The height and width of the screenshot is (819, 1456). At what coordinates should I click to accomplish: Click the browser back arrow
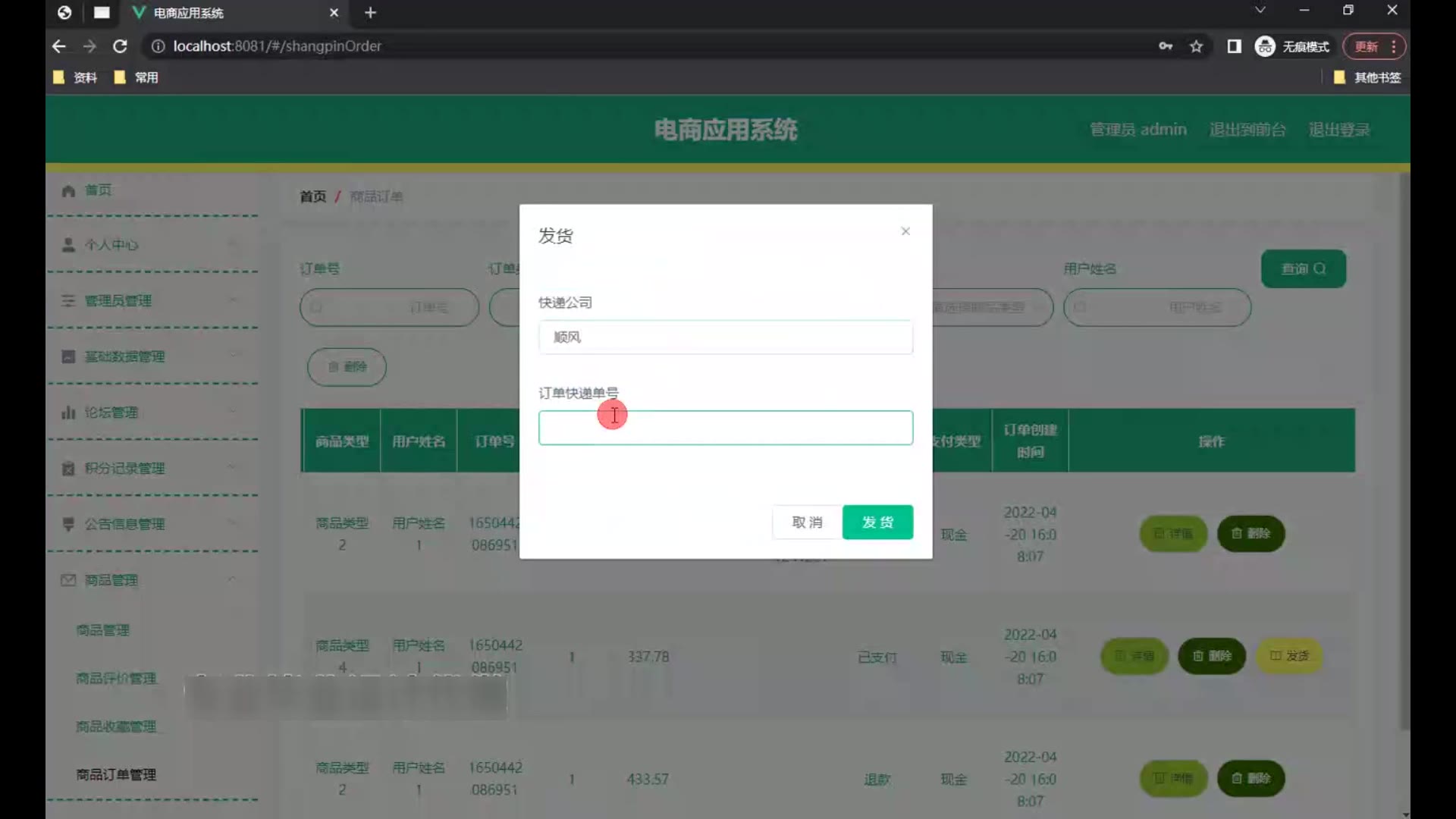tap(59, 46)
